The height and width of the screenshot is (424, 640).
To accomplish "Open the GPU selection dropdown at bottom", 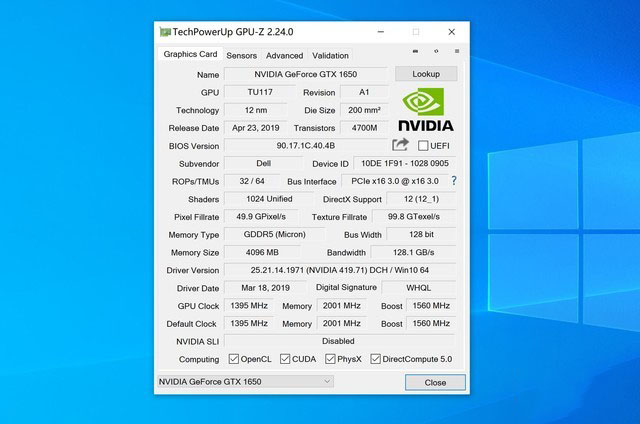I will pos(245,382).
